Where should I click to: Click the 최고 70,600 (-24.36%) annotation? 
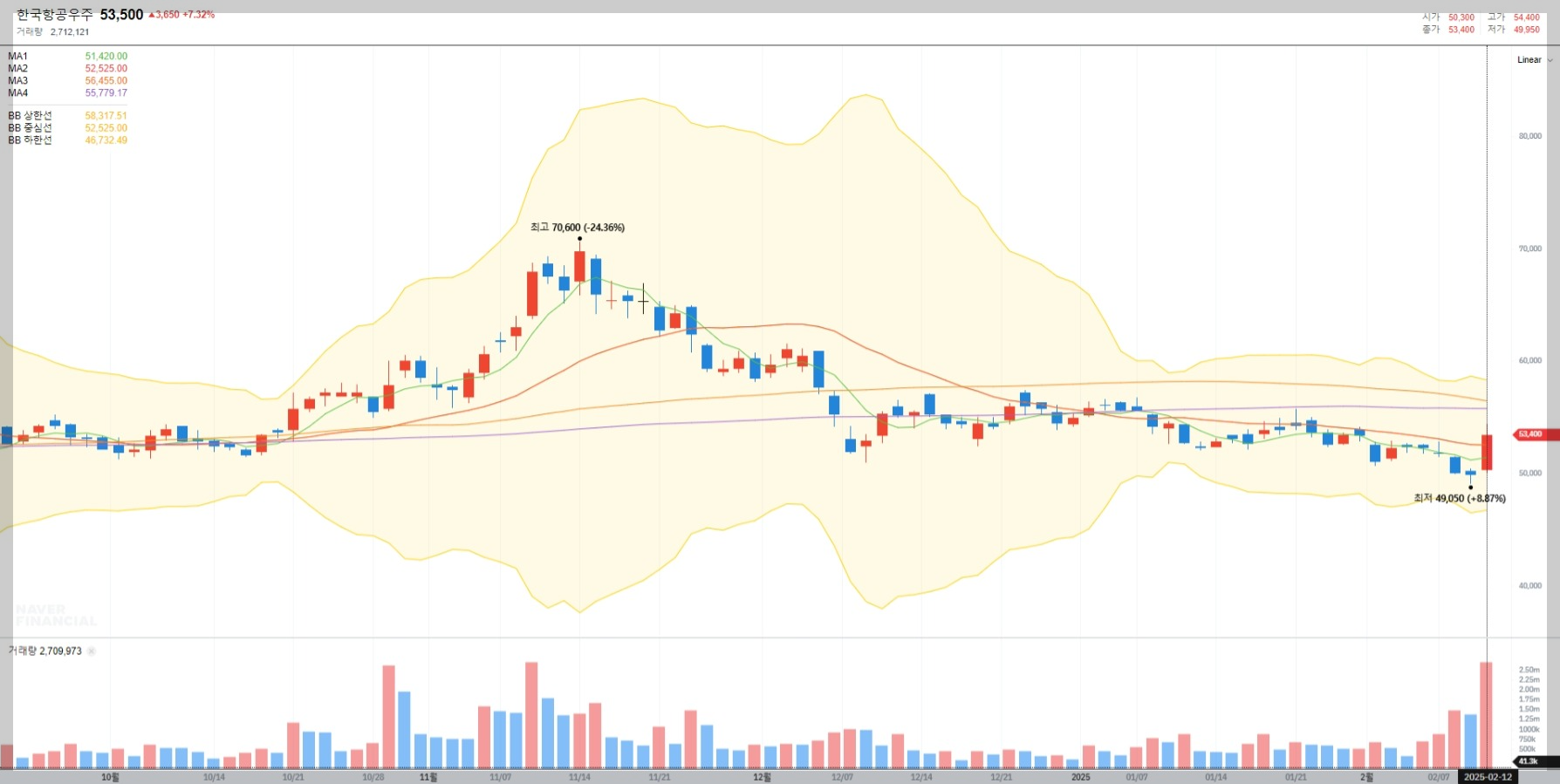(578, 228)
